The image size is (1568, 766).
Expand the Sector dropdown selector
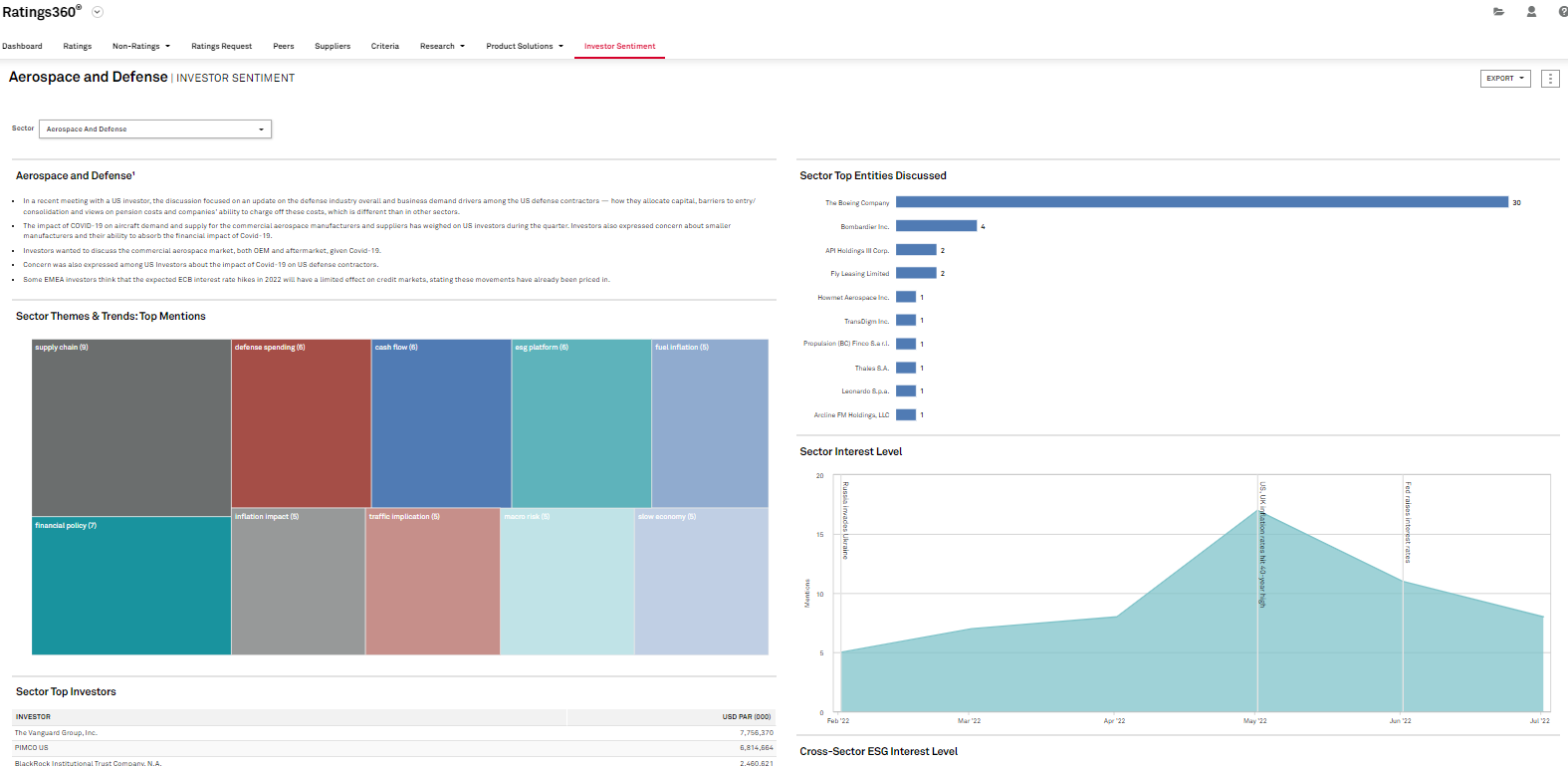[x=155, y=129]
